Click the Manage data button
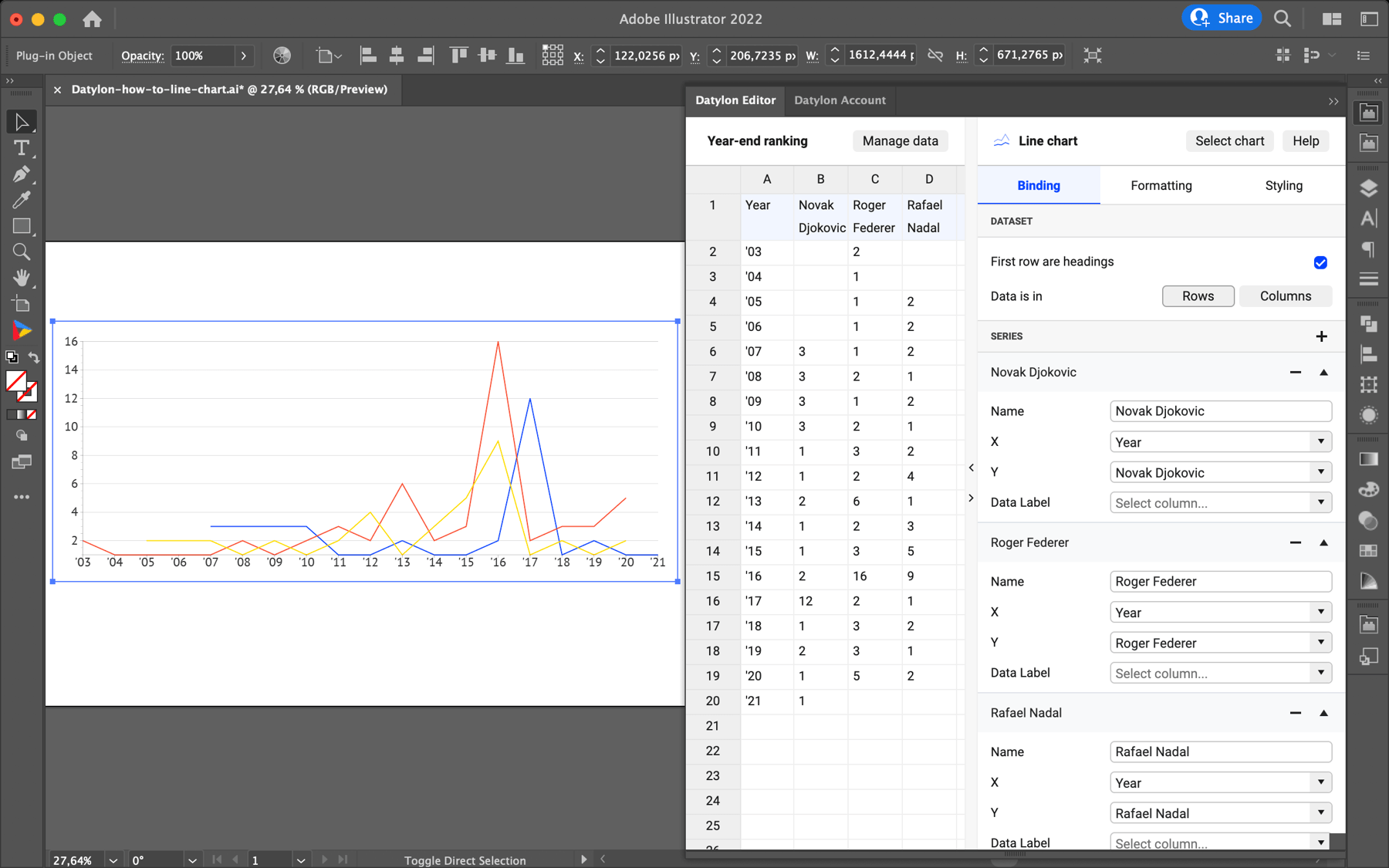The height and width of the screenshot is (868, 1389). (x=900, y=140)
